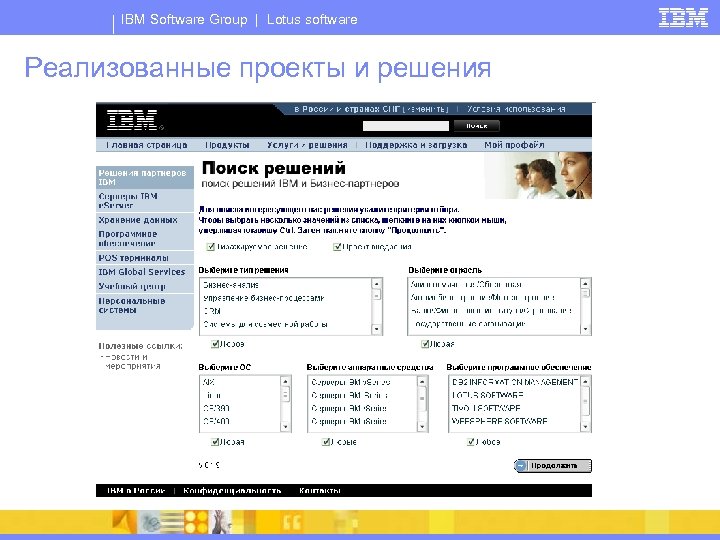720x540 pixels.
Task: Click the up scroll arrow of the ОС list
Action: coord(285,382)
